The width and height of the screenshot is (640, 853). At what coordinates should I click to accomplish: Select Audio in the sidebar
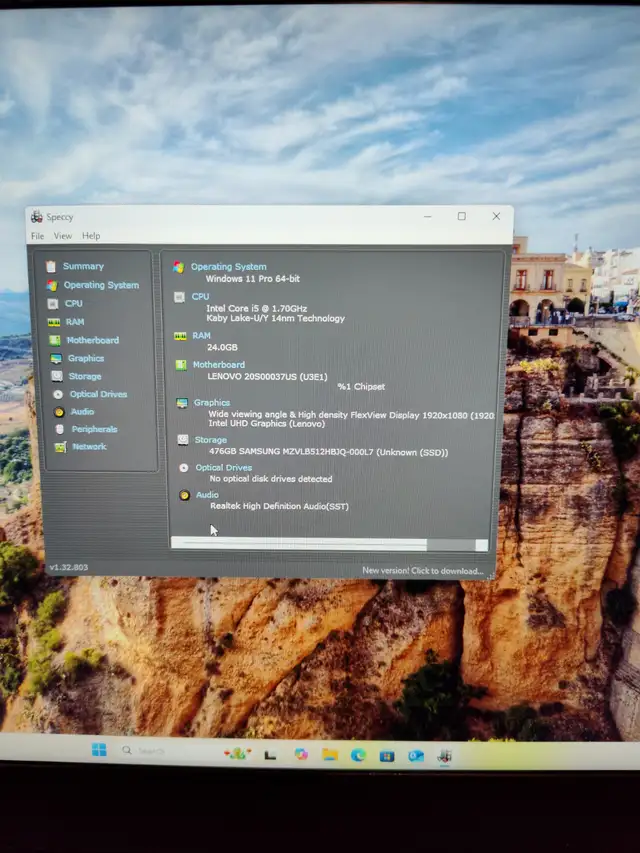click(x=82, y=412)
